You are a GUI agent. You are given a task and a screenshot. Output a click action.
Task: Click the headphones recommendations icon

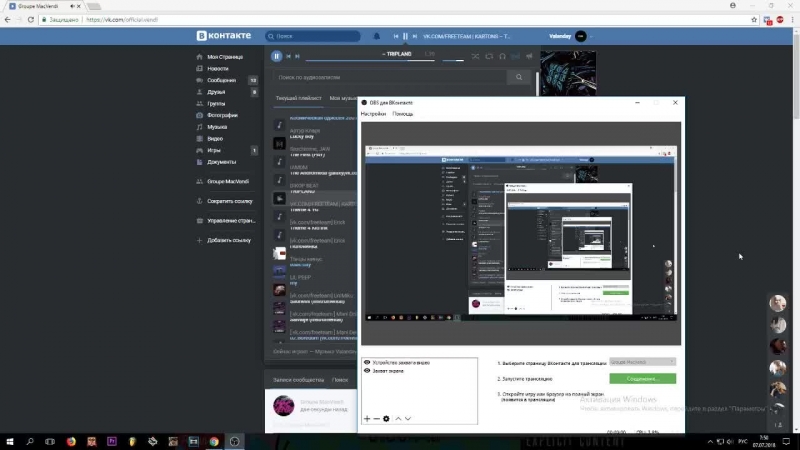click(502, 56)
